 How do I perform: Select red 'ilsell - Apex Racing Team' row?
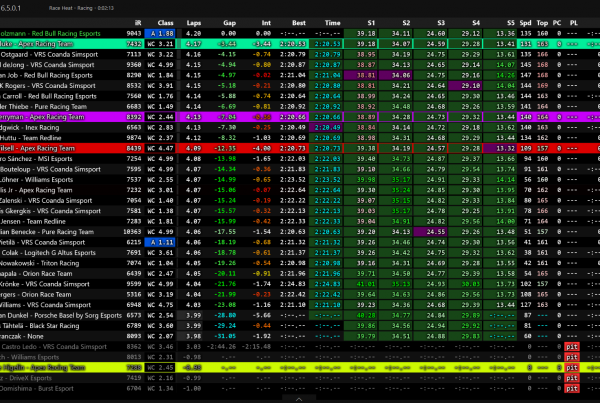(x=300, y=148)
